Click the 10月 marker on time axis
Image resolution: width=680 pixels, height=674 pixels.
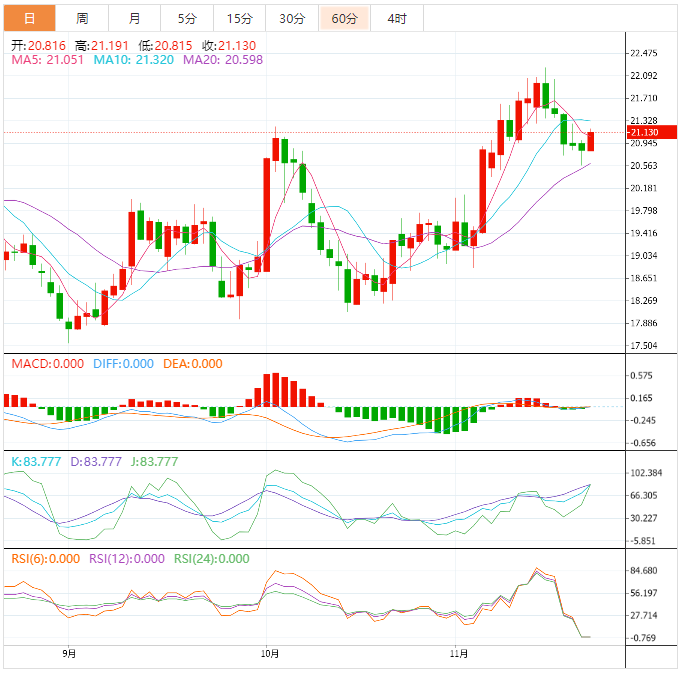(266, 654)
